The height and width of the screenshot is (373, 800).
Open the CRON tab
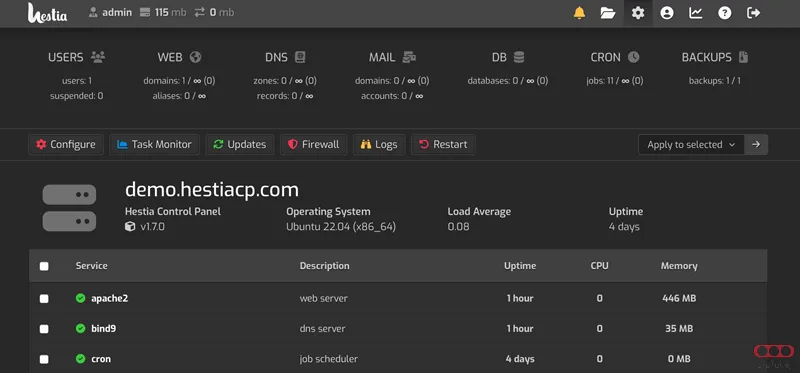click(615, 57)
